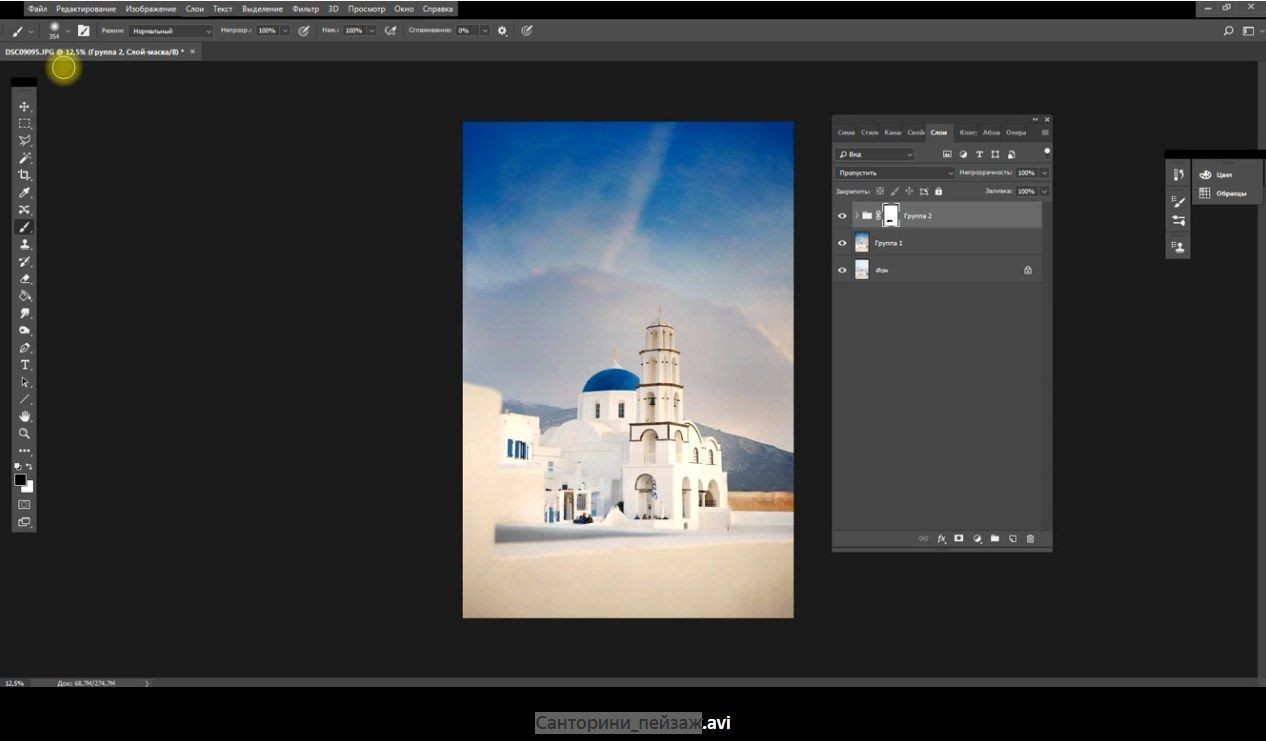Image resolution: width=1266 pixels, height=741 pixels.
Task: Pick the Eyedropper tool
Action: point(25,193)
